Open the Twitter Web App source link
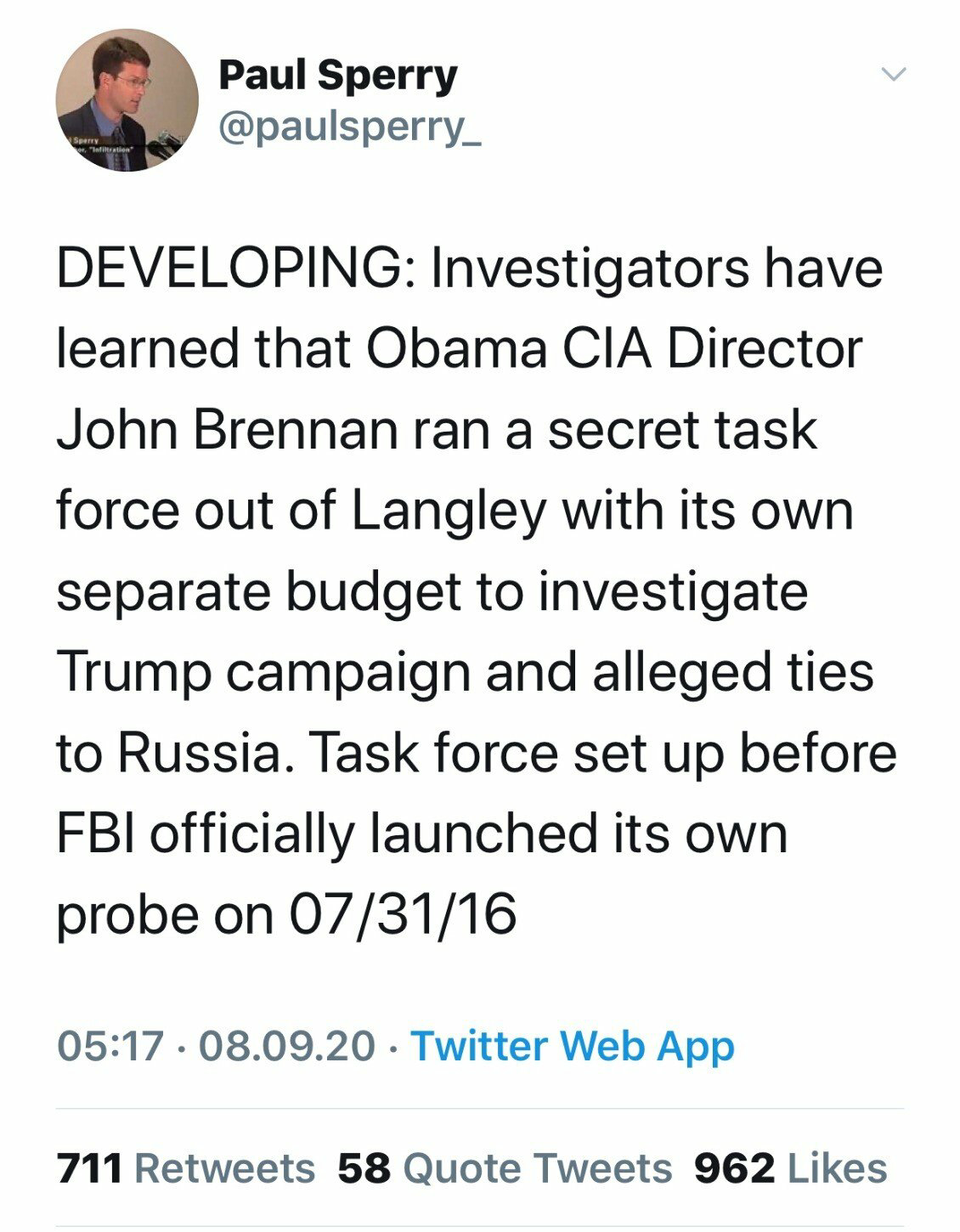The image size is (960, 1232). tap(573, 1045)
